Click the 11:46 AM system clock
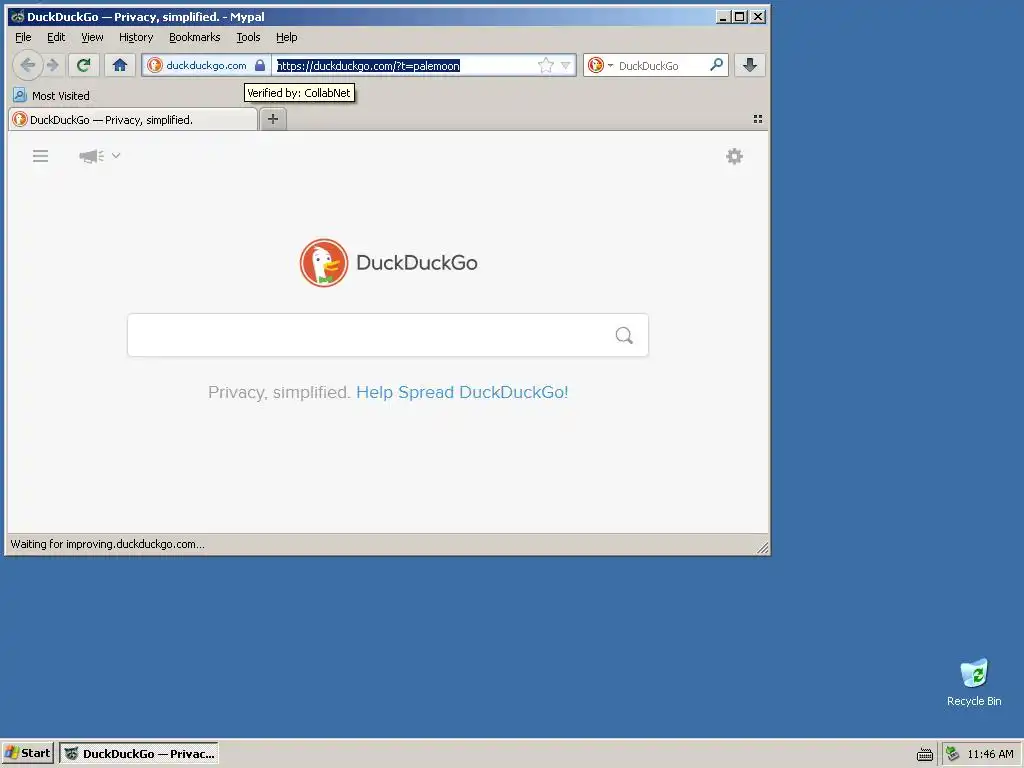This screenshot has width=1024, height=768. pos(991,754)
